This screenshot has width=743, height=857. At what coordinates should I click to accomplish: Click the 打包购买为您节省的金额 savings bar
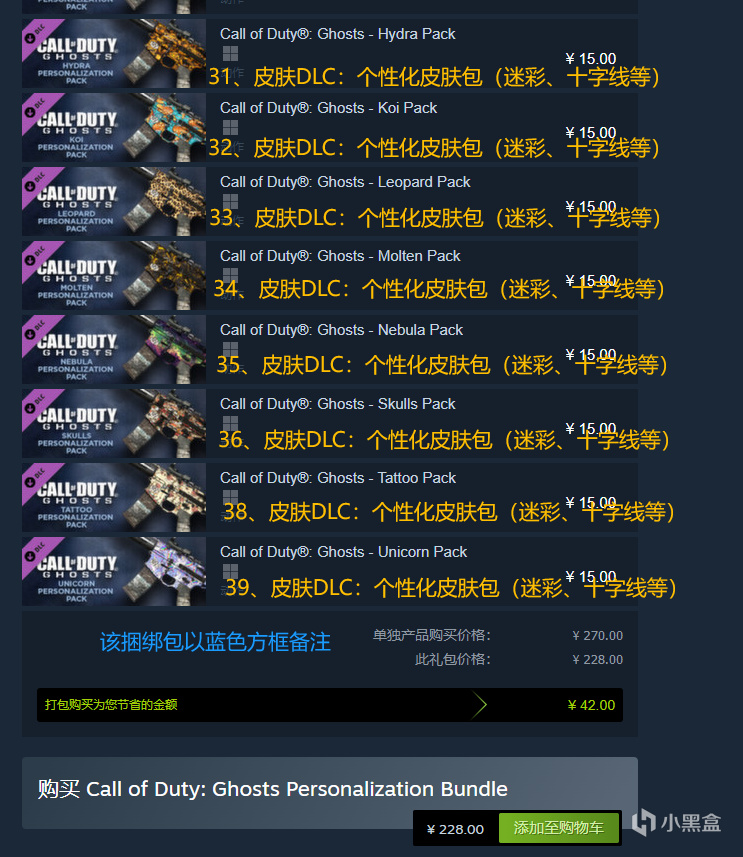click(x=330, y=705)
